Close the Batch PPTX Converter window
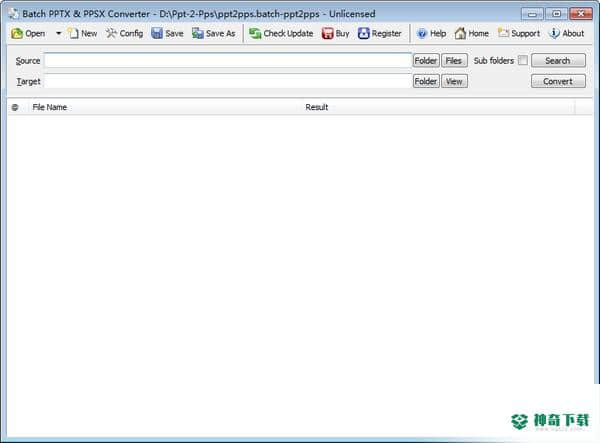The height and width of the screenshot is (443, 600). pyautogui.click(x=581, y=14)
